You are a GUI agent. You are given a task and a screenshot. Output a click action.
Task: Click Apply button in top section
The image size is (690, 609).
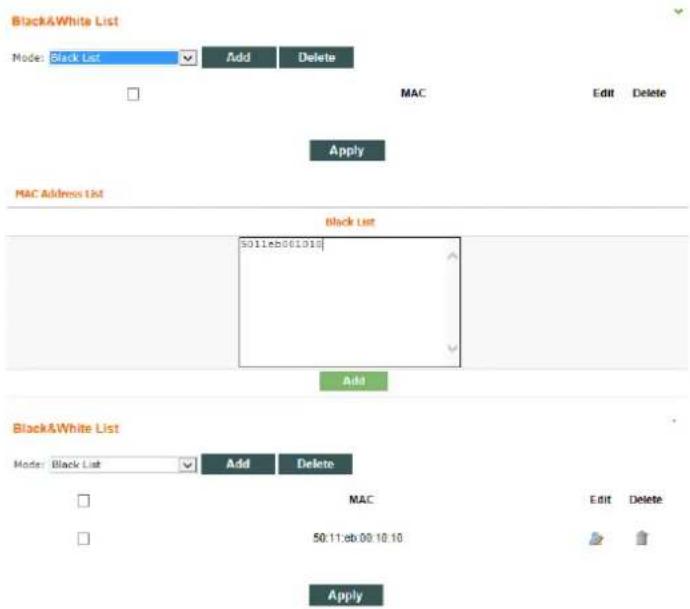(347, 150)
